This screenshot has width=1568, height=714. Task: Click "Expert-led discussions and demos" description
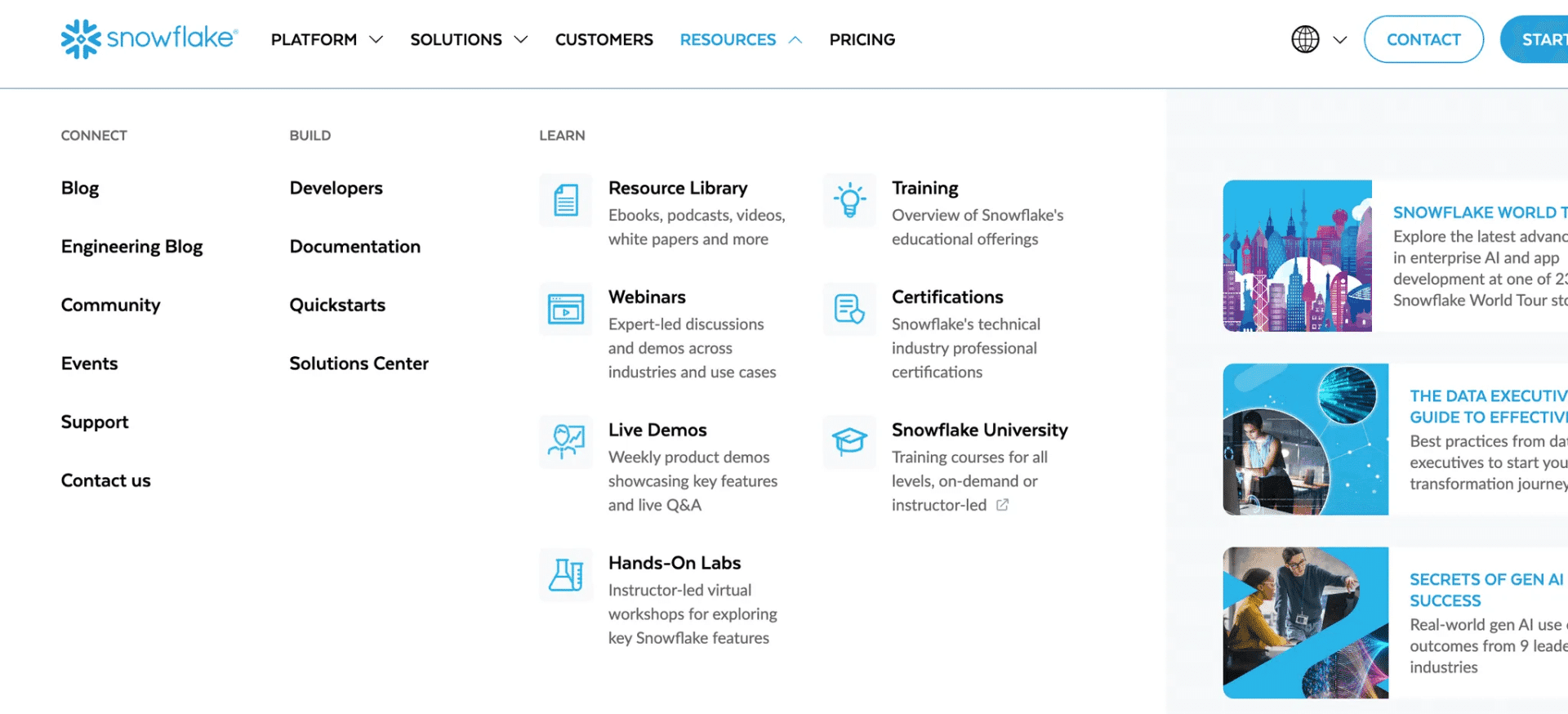point(693,348)
